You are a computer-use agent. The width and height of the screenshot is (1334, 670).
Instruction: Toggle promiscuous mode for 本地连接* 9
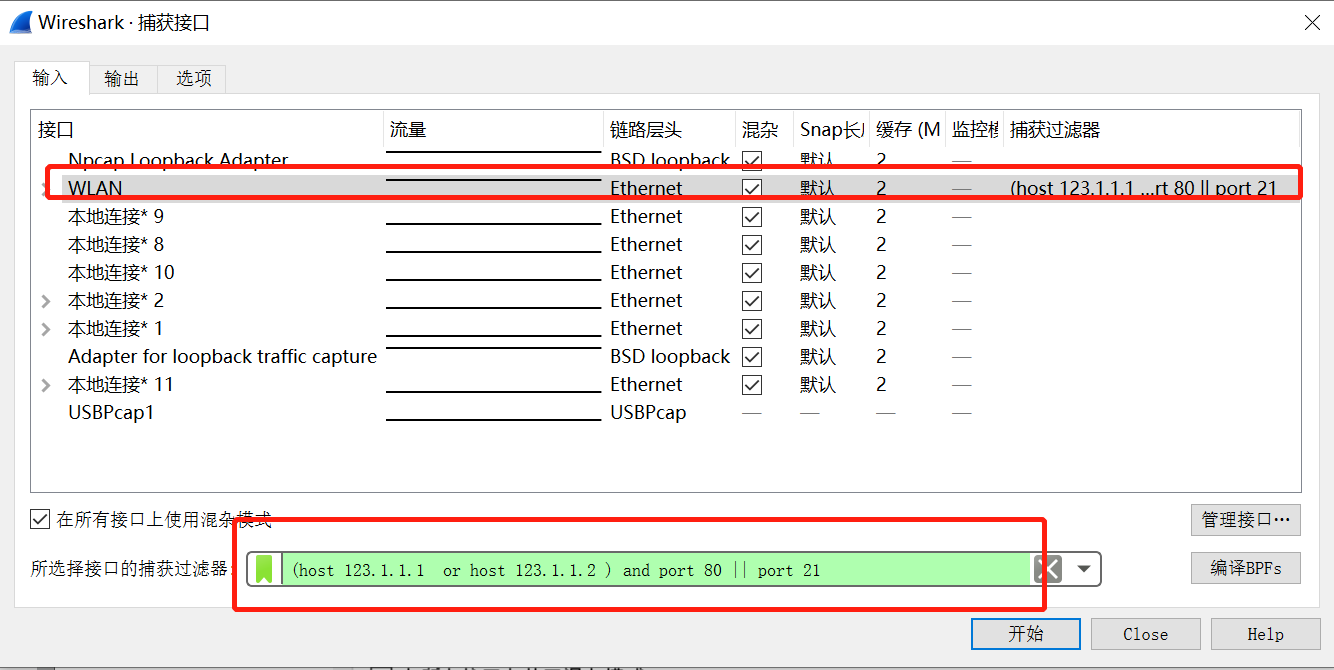[x=752, y=216]
